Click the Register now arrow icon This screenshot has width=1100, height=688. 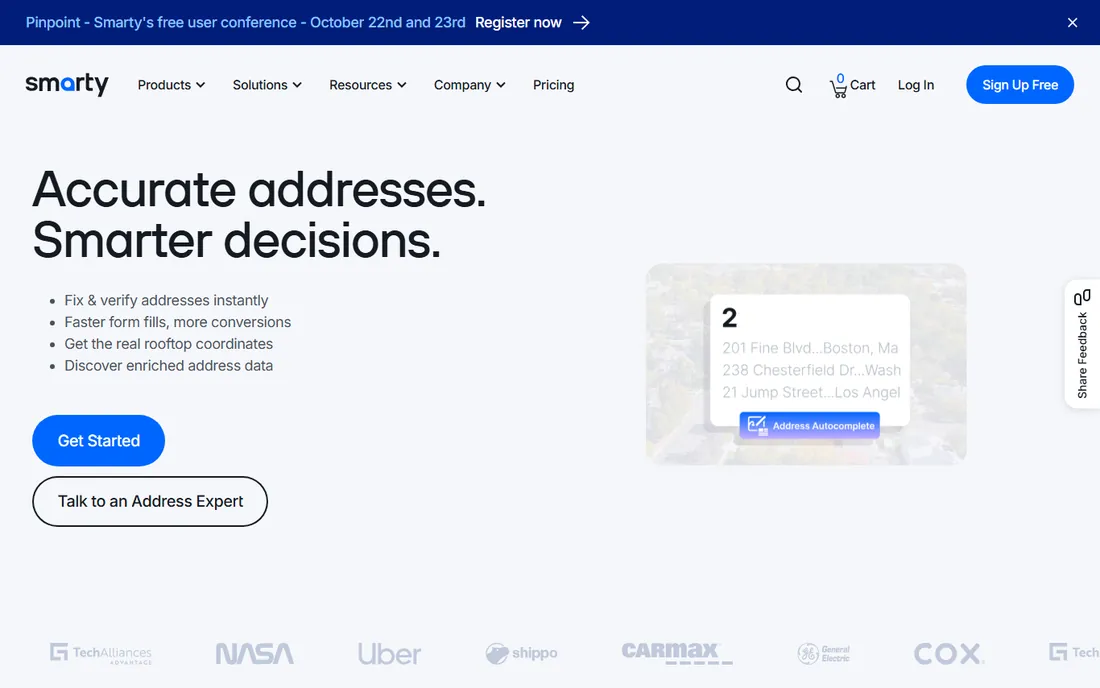pyautogui.click(x=581, y=22)
